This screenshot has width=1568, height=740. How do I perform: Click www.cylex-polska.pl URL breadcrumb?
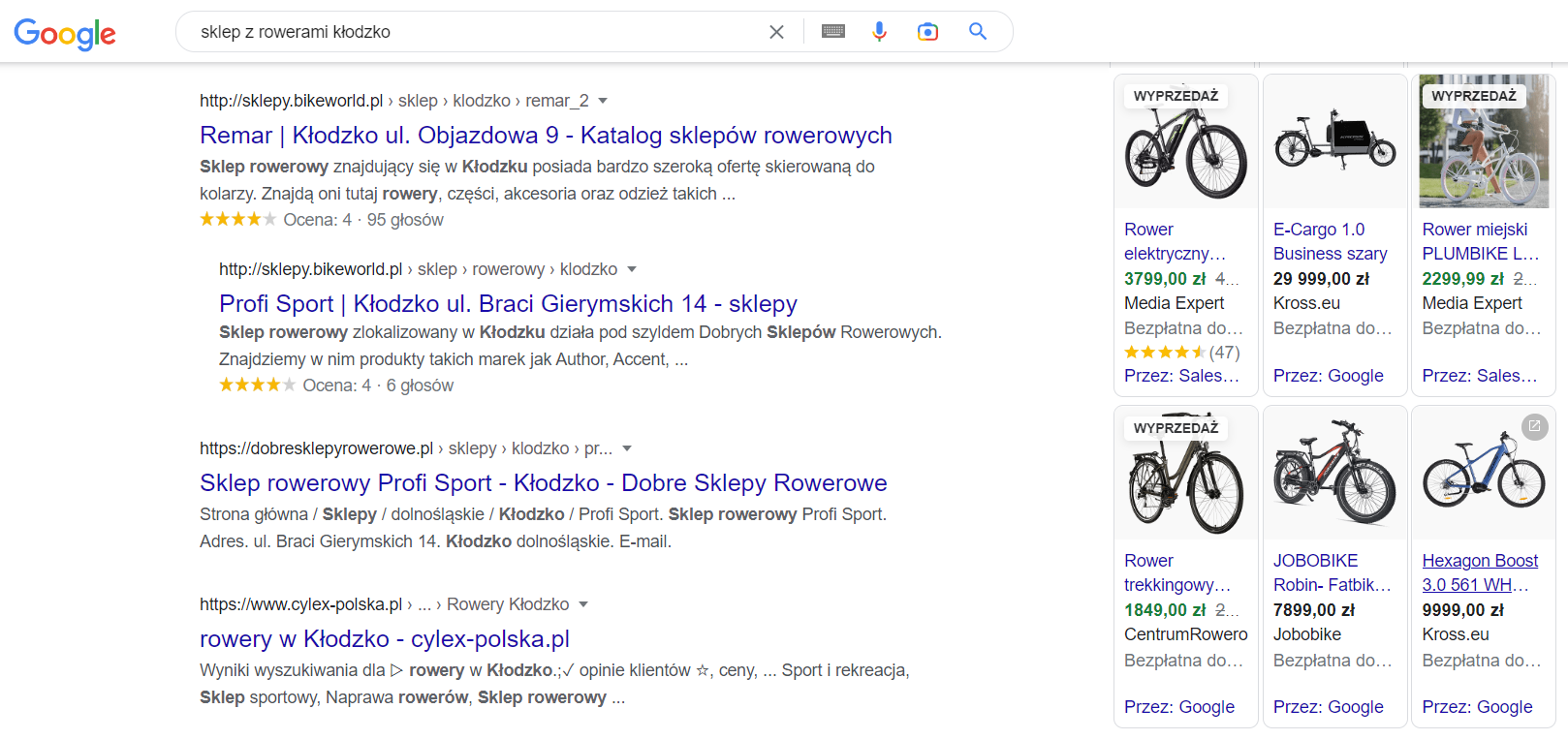(x=384, y=604)
